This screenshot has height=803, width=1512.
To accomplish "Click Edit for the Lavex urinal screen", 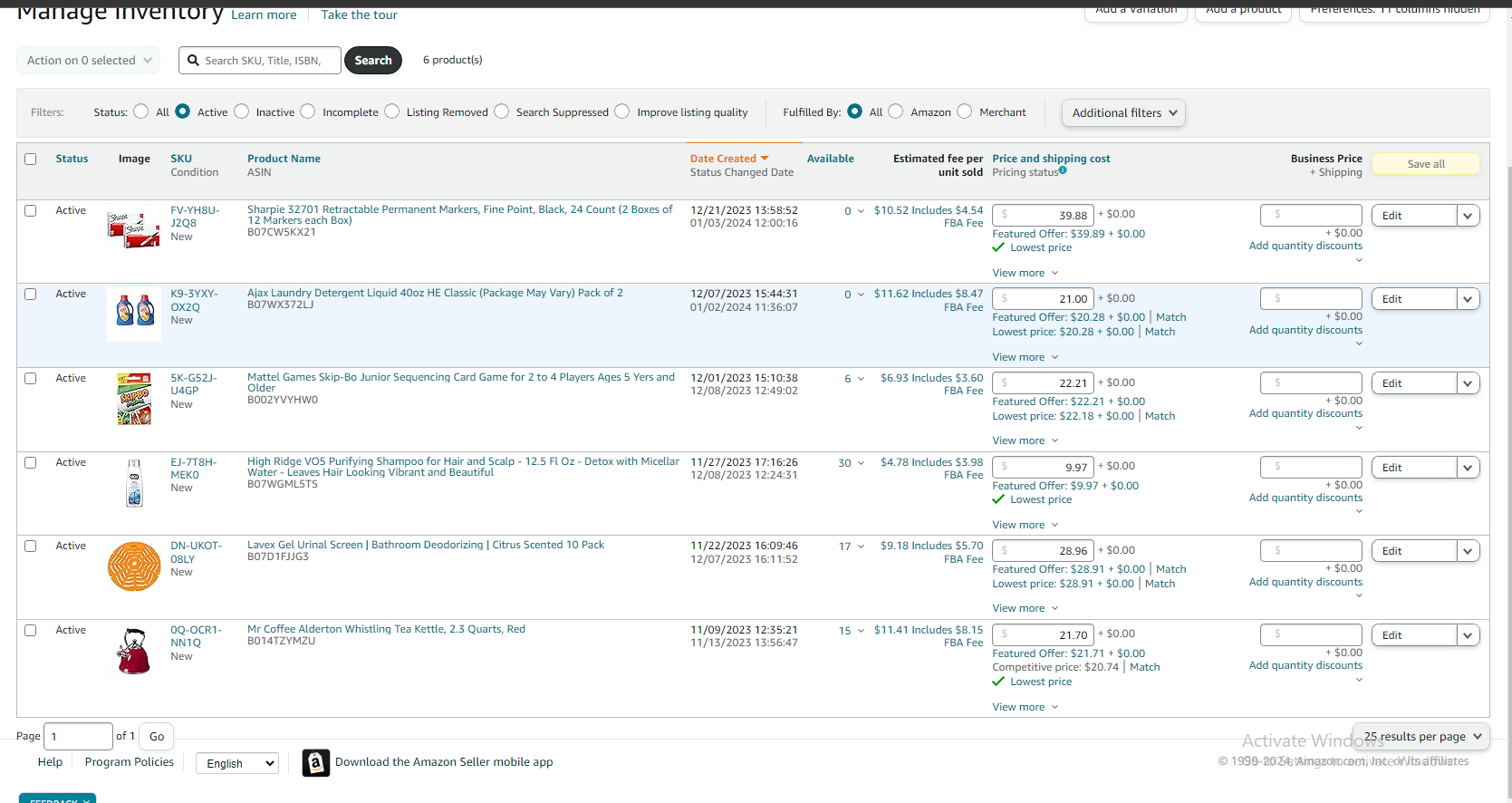I will [x=1414, y=551].
